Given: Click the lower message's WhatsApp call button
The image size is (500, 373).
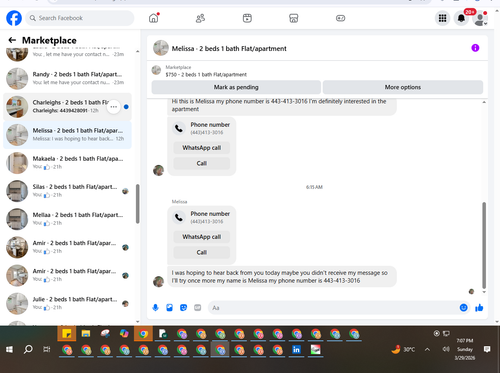Looking at the screenshot, I should (202, 237).
